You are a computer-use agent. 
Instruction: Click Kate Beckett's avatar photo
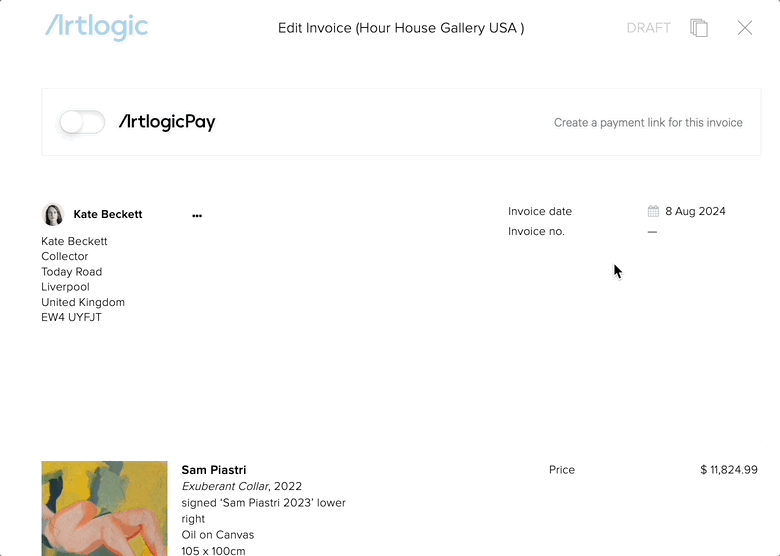click(53, 214)
